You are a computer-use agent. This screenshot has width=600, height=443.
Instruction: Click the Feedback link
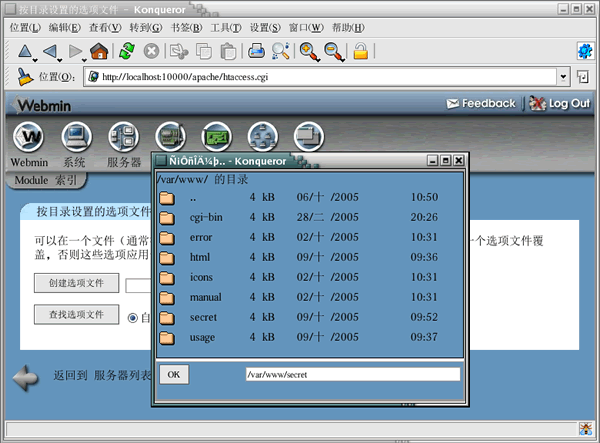coord(481,103)
